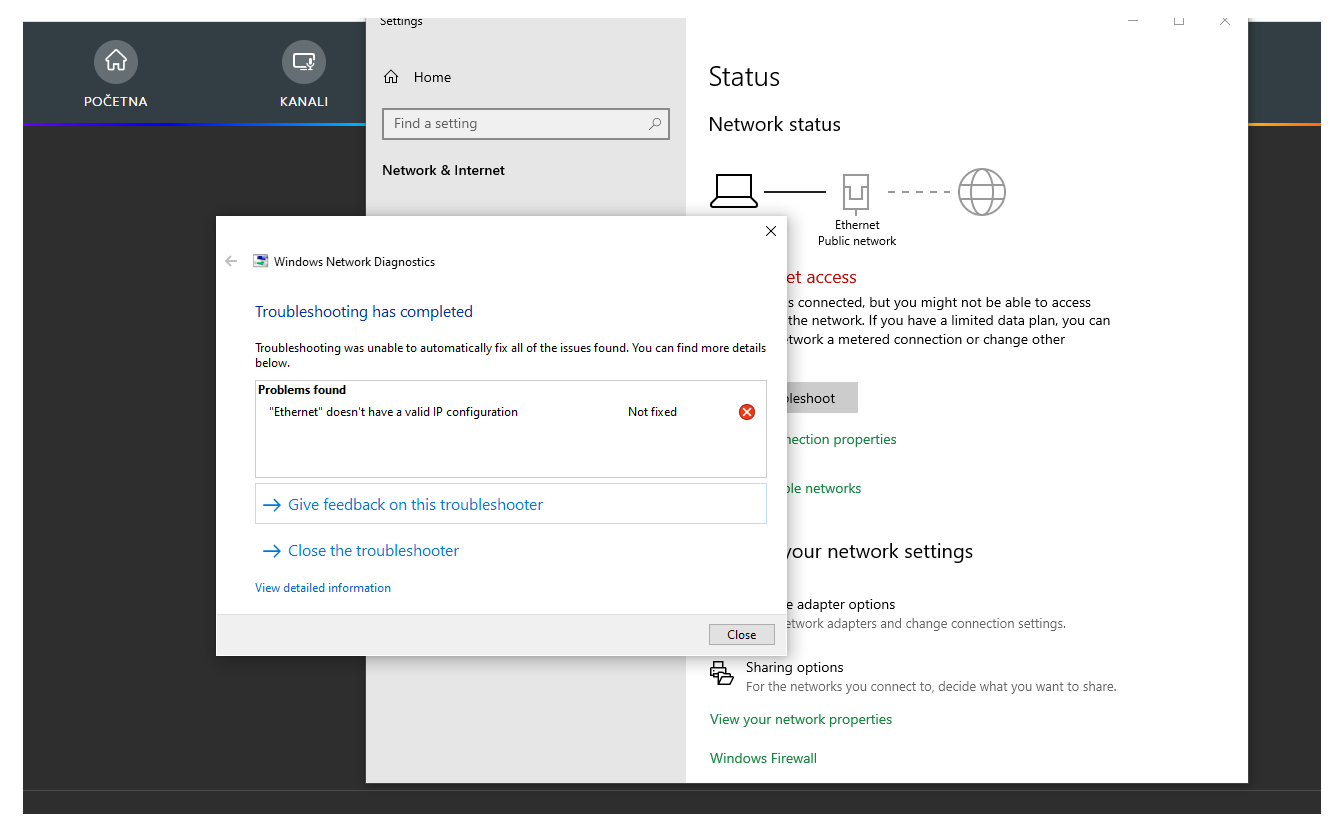The height and width of the screenshot is (825, 1334).
Task: Click the Find a setting search field
Action: click(526, 124)
